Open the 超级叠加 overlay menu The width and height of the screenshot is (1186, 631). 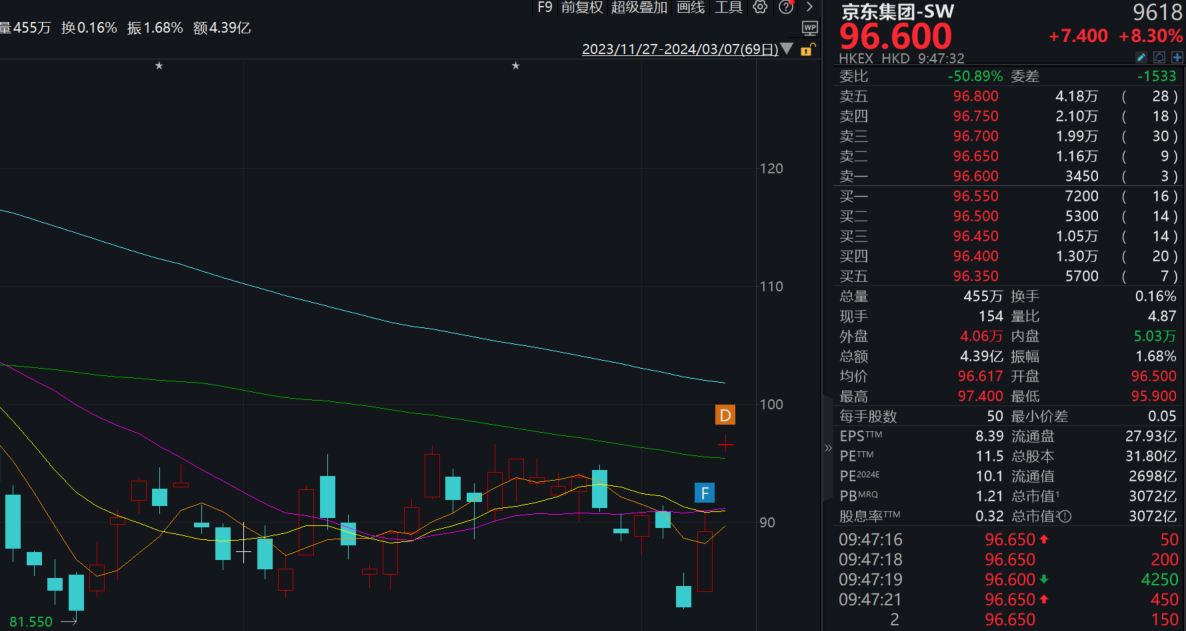click(x=640, y=8)
